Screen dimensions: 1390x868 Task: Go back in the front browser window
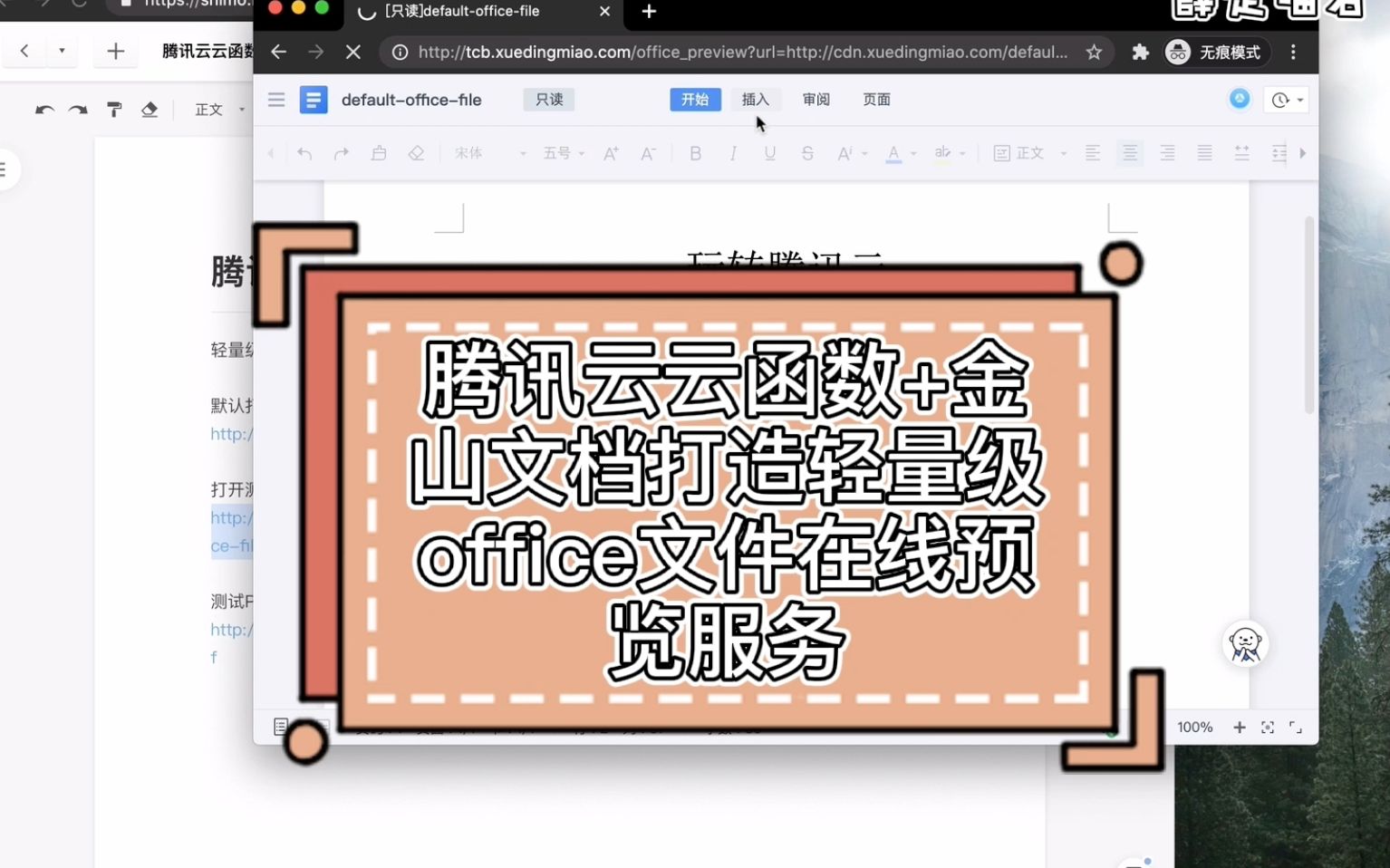(278, 52)
